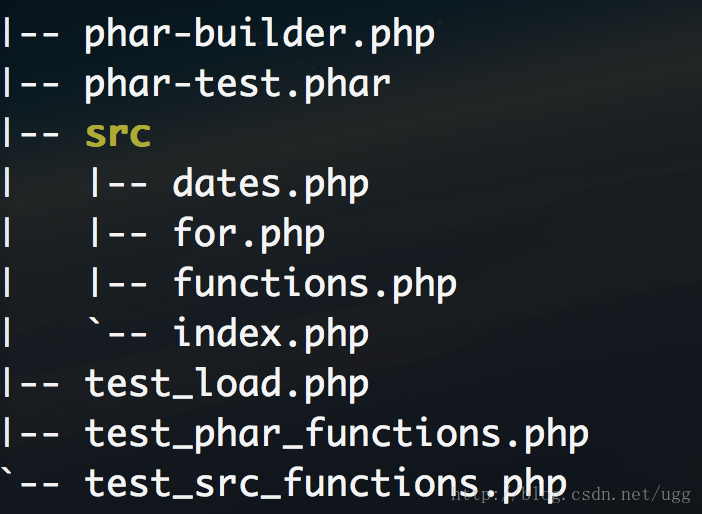Click the blog.csdn.net watermark link

[571, 495]
